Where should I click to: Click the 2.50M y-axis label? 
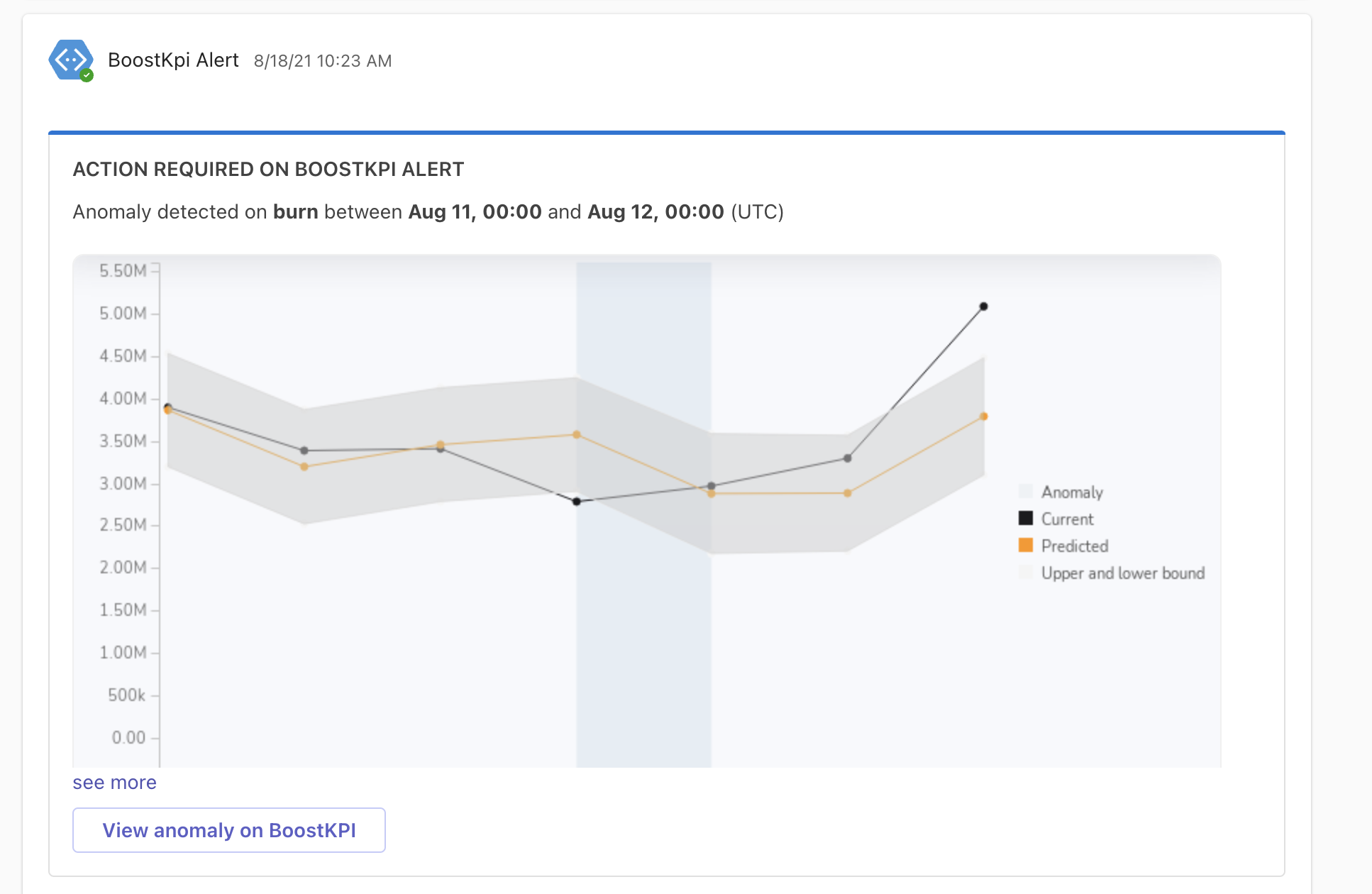pos(123,525)
